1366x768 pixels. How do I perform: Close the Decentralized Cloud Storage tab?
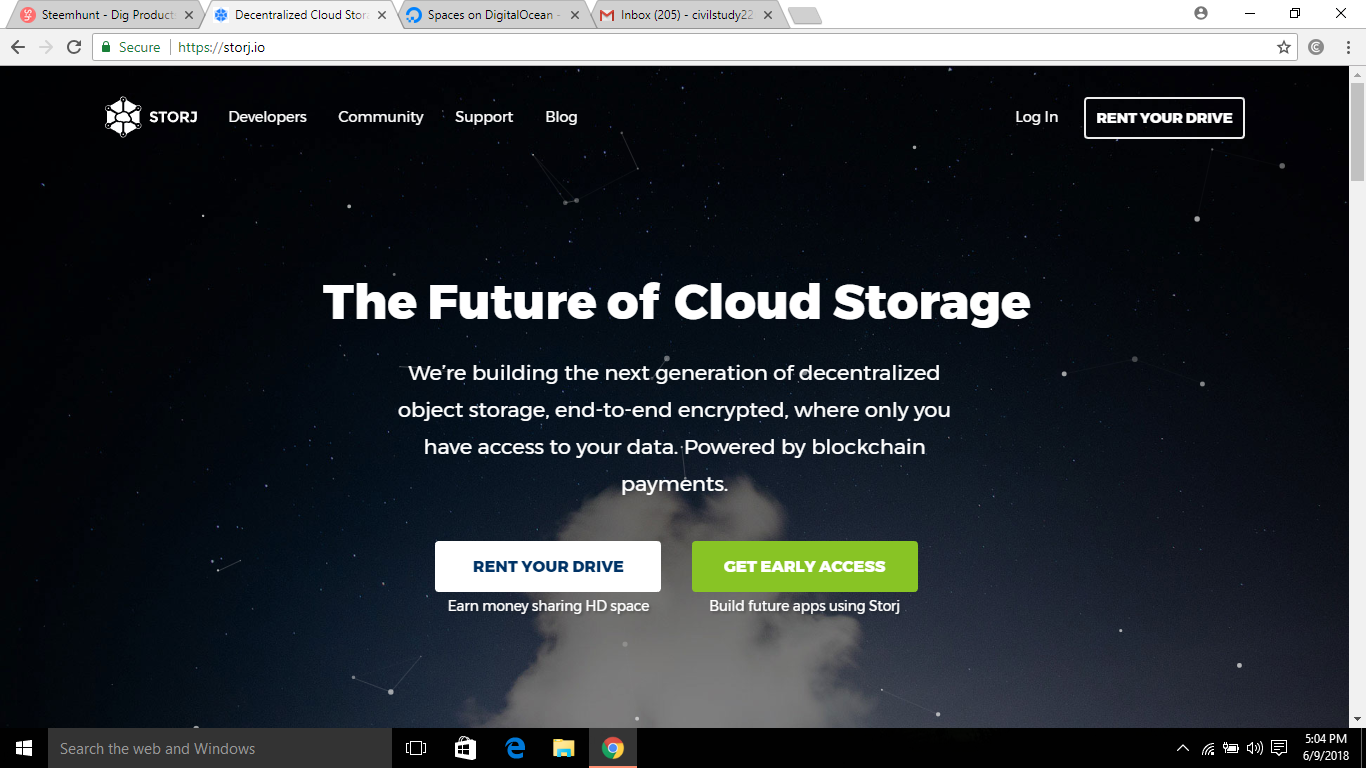[383, 15]
